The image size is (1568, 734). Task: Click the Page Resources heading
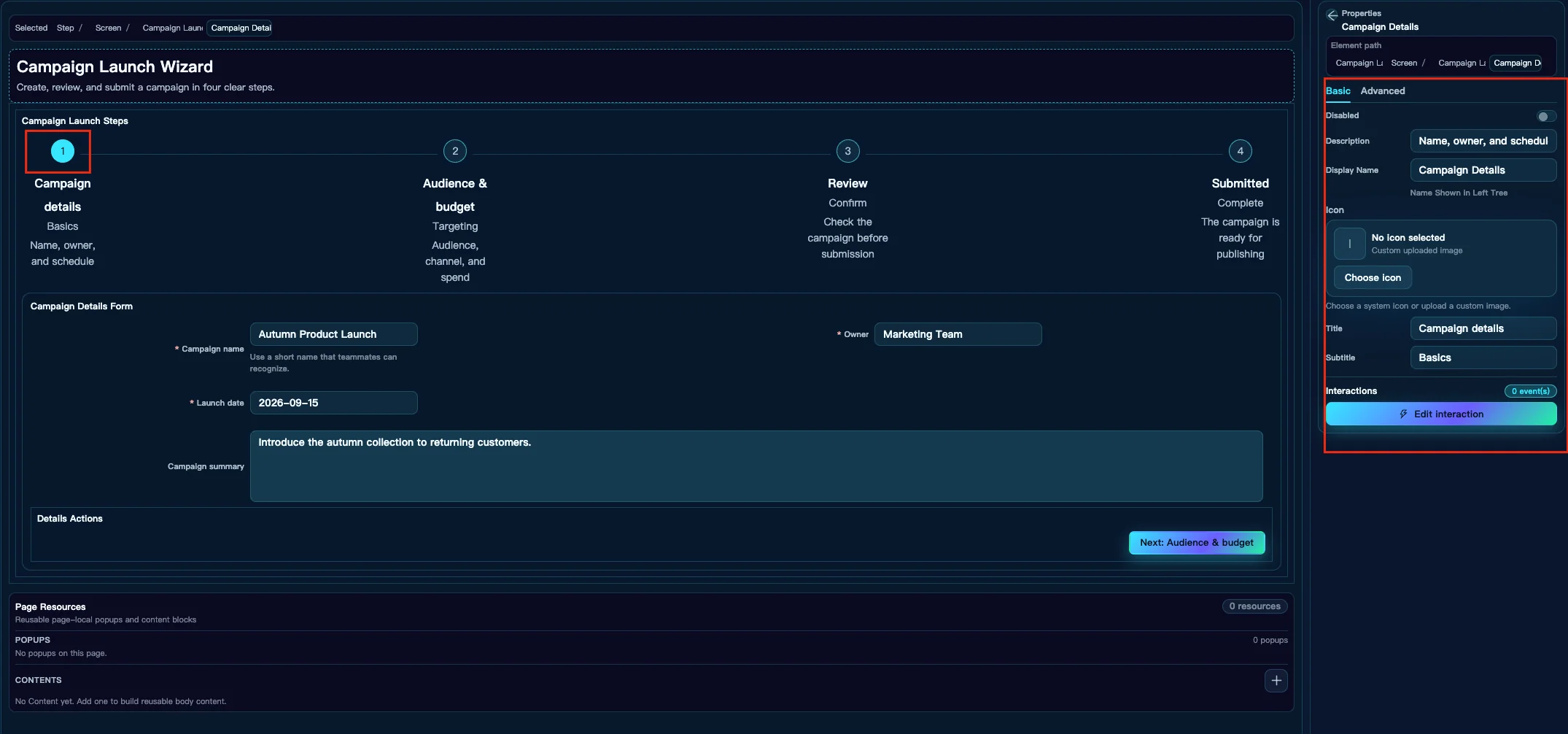tap(50, 607)
